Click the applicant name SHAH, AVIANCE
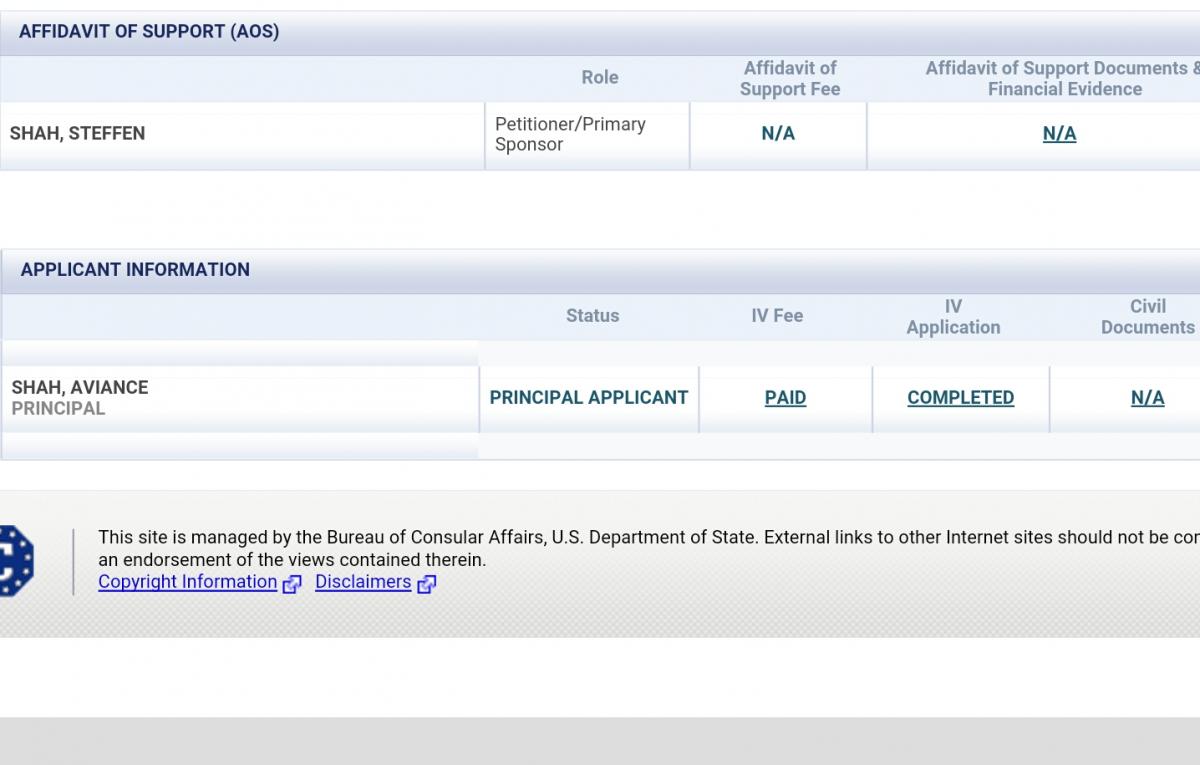1200x765 pixels. [x=80, y=388]
